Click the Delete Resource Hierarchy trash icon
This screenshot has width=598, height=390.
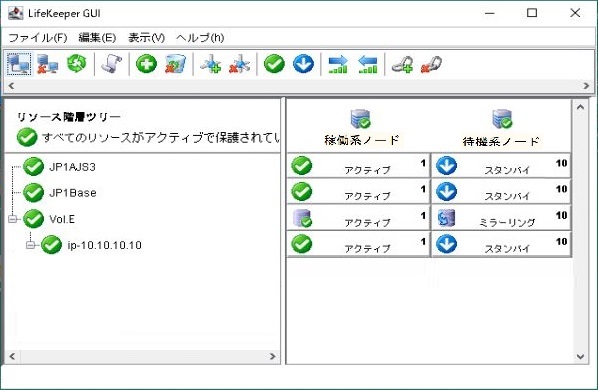(175, 64)
